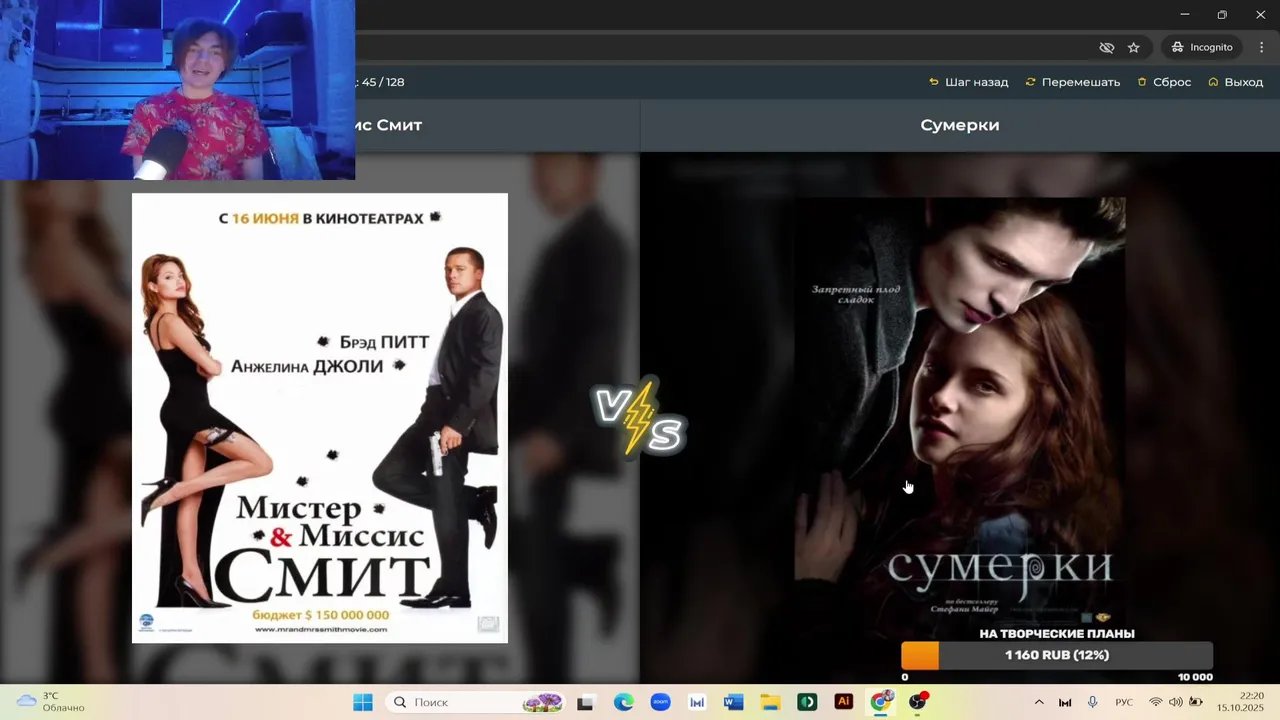The height and width of the screenshot is (720, 1280).
Task: Click the taskbar Поиск search box
Action: click(x=475, y=702)
